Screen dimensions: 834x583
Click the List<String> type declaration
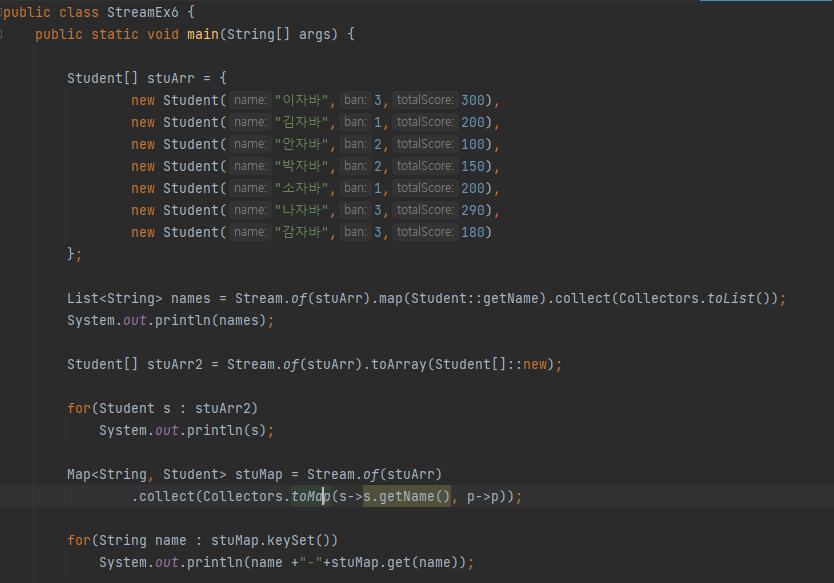click(114, 298)
